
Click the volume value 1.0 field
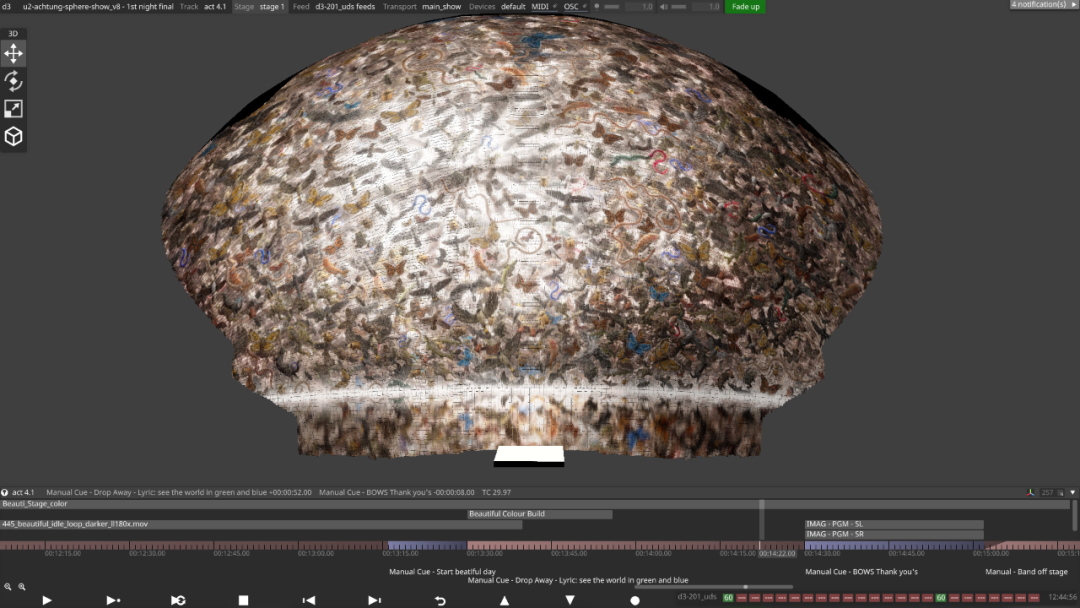coord(706,6)
